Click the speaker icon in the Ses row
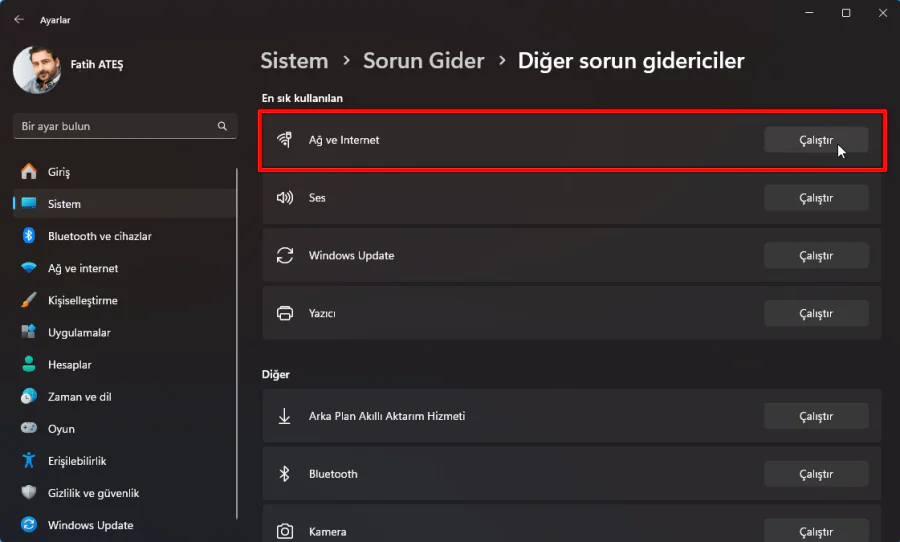 tap(285, 198)
